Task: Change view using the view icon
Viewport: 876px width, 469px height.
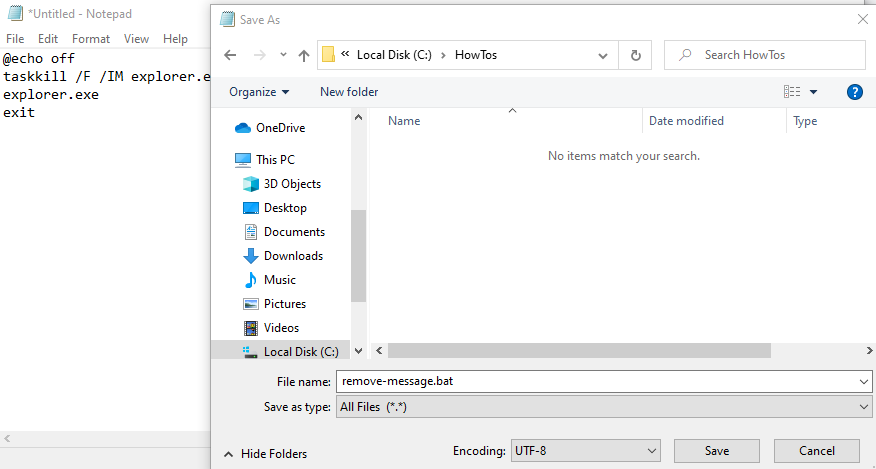Action: (792, 92)
